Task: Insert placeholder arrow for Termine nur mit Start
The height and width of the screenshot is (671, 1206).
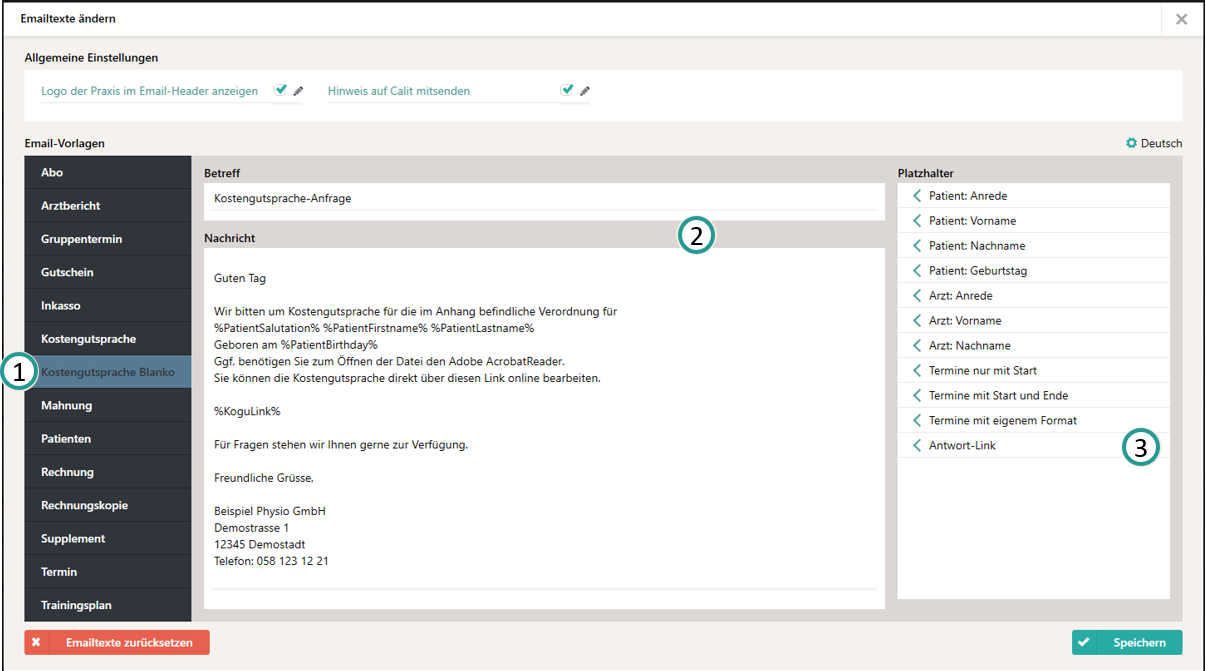Action: click(x=917, y=371)
